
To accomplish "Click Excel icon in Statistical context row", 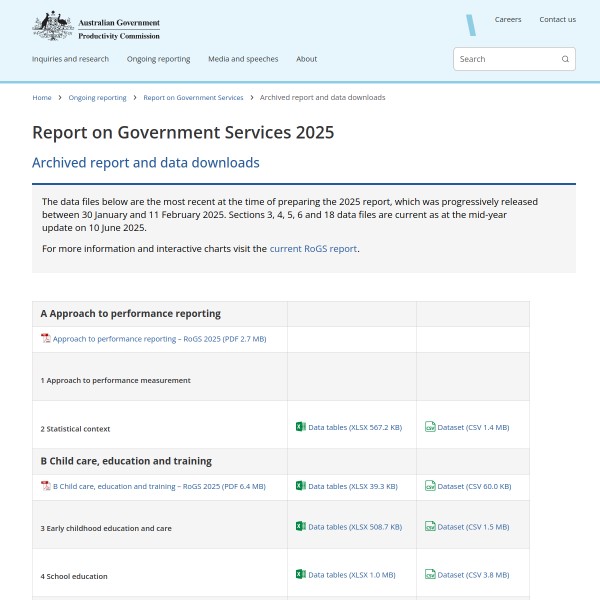I will point(300,427).
